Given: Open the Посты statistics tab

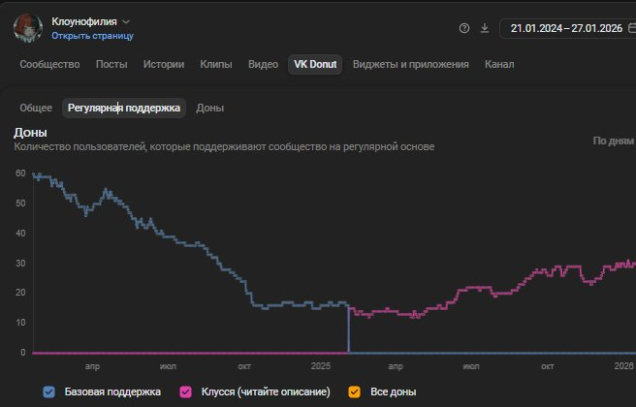Looking at the screenshot, I should (111, 65).
